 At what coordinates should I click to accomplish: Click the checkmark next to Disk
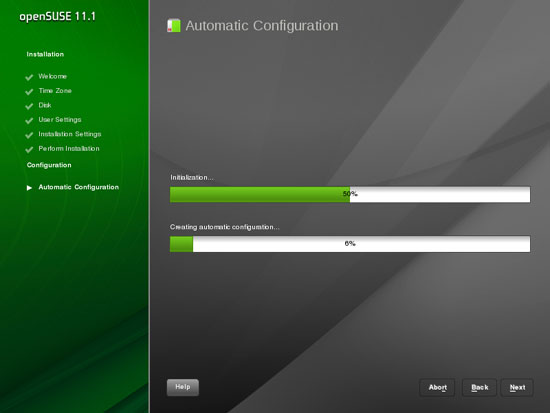click(x=29, y=106)
